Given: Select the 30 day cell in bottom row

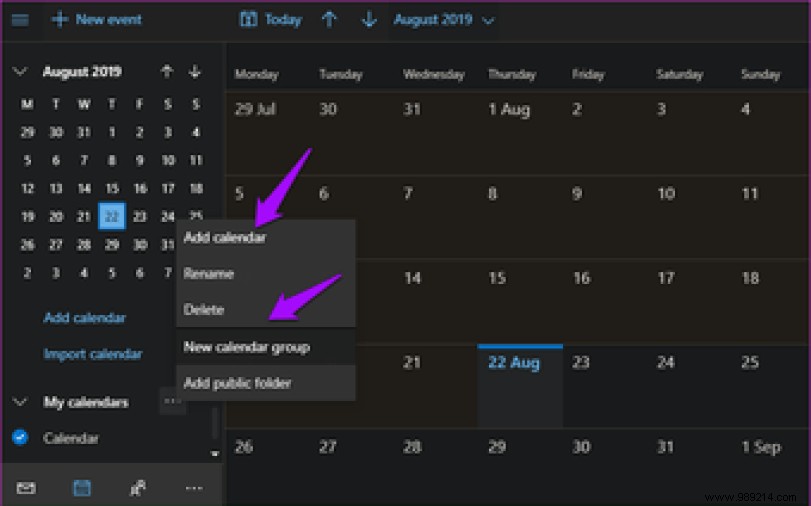Looking at the screenshot, I should point(604,467).
